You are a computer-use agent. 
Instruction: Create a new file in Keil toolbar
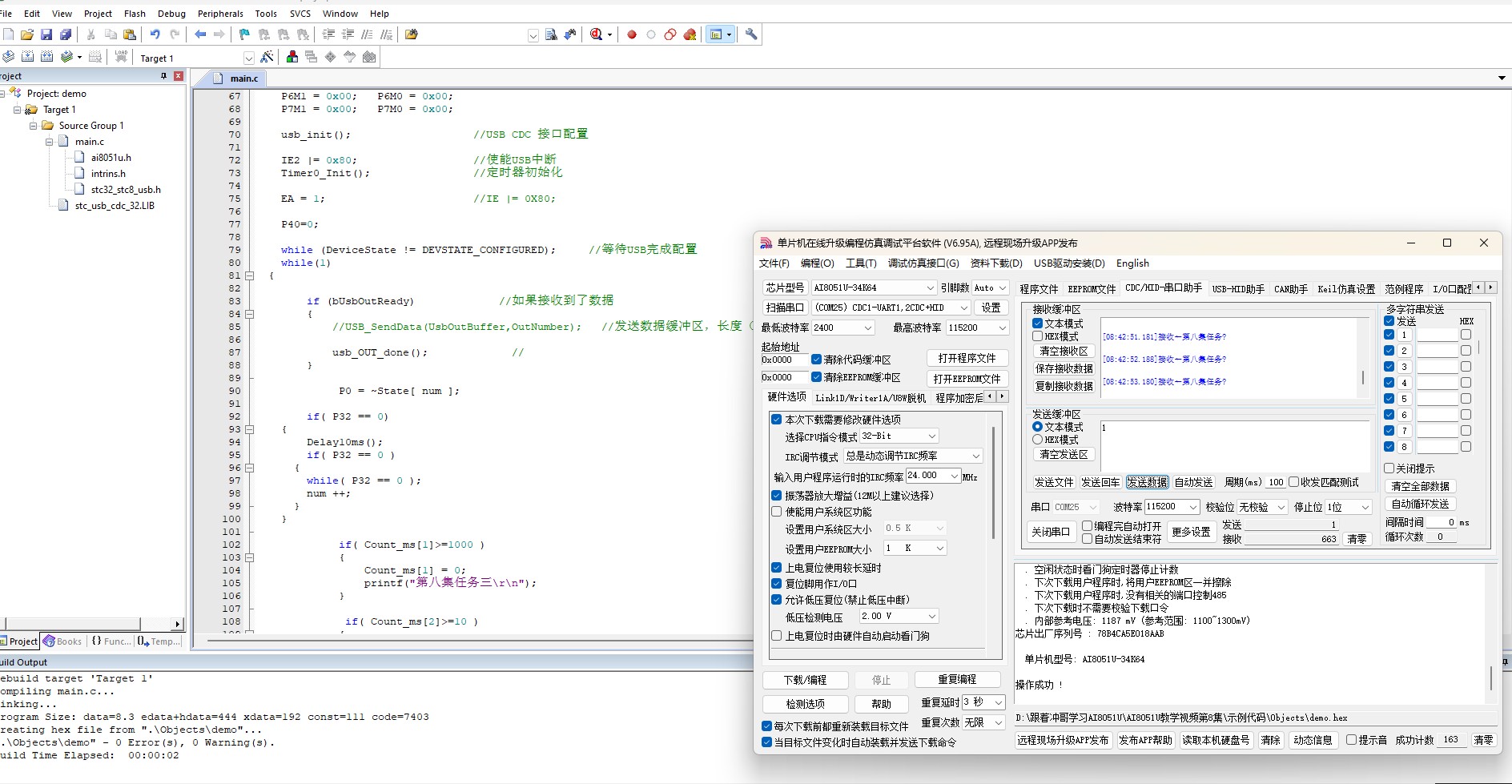(x=9, y=34)
